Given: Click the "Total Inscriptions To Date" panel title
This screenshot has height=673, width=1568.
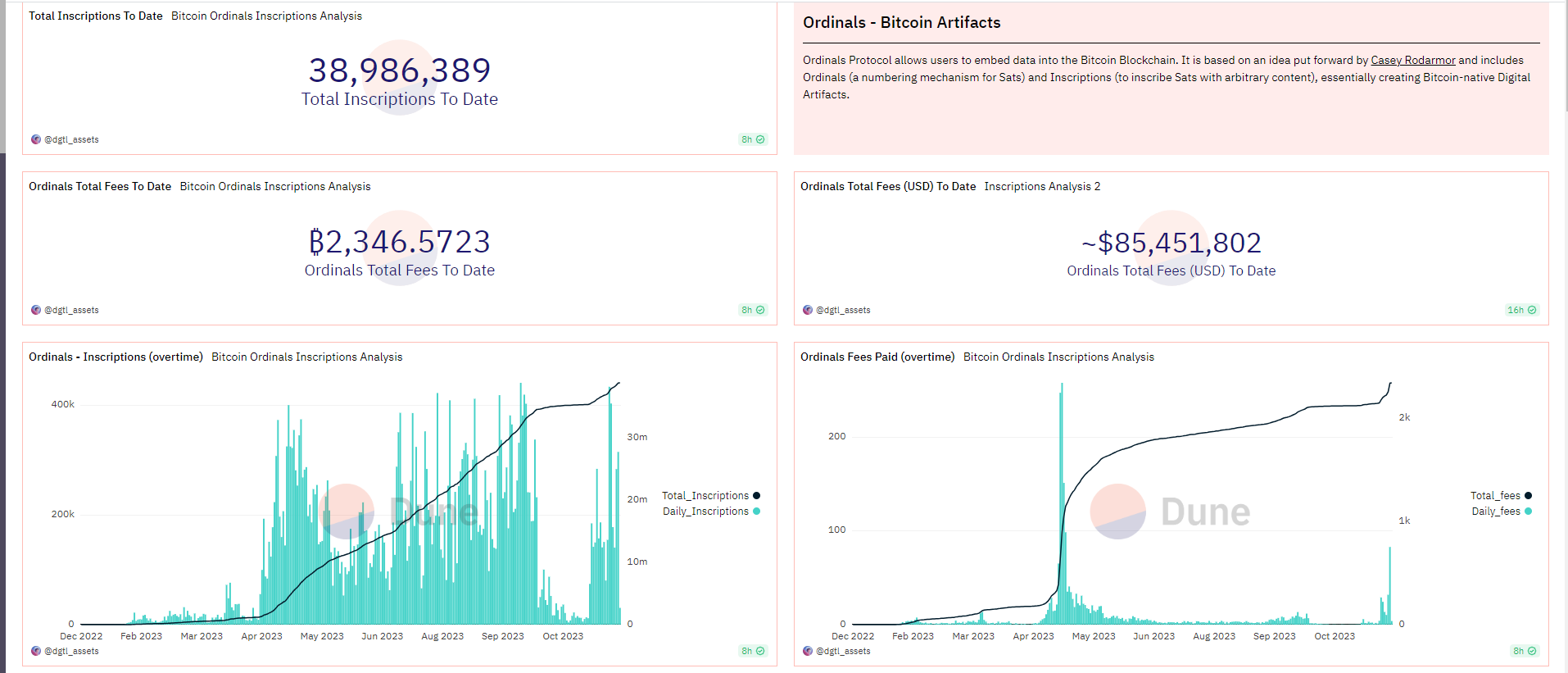Looking at the screenshot, I should coord(96,16).
